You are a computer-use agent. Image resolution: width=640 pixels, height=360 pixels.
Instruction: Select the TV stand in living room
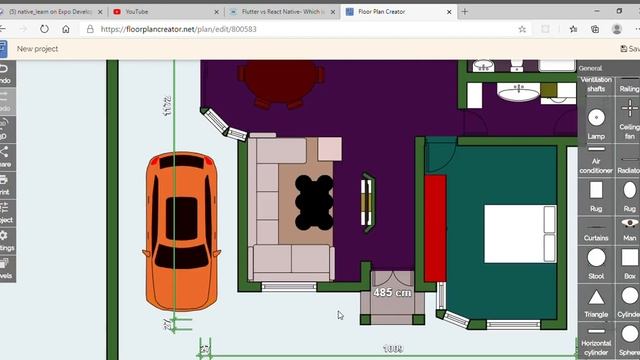click(x=368, y=203)
